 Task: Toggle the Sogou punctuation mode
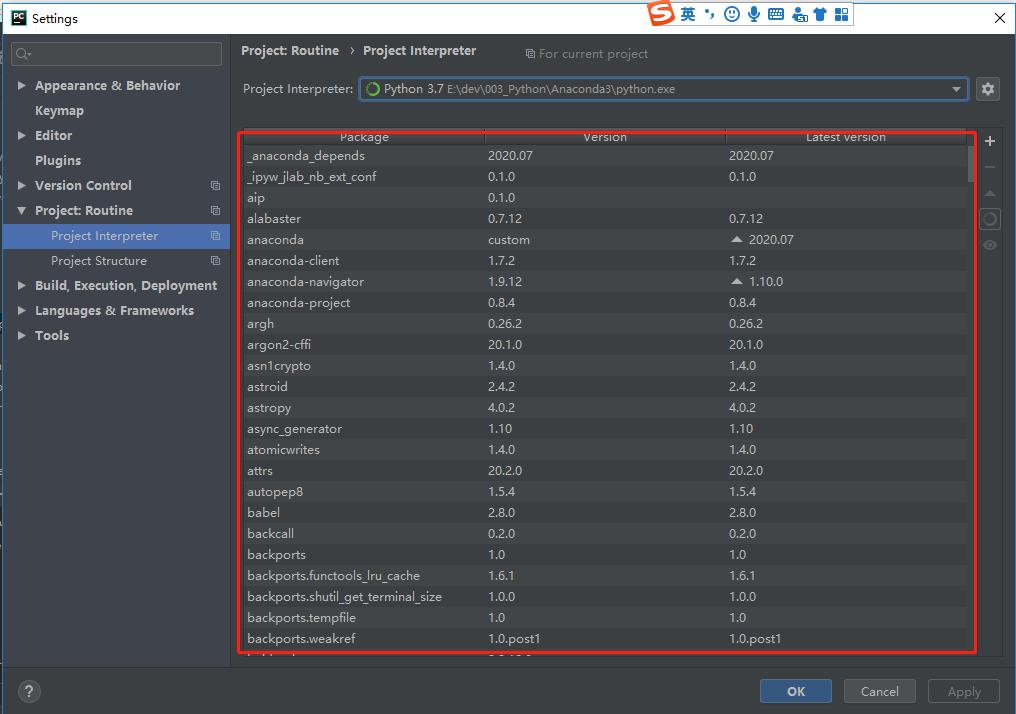pyautogui.click(x=709, y=14)
